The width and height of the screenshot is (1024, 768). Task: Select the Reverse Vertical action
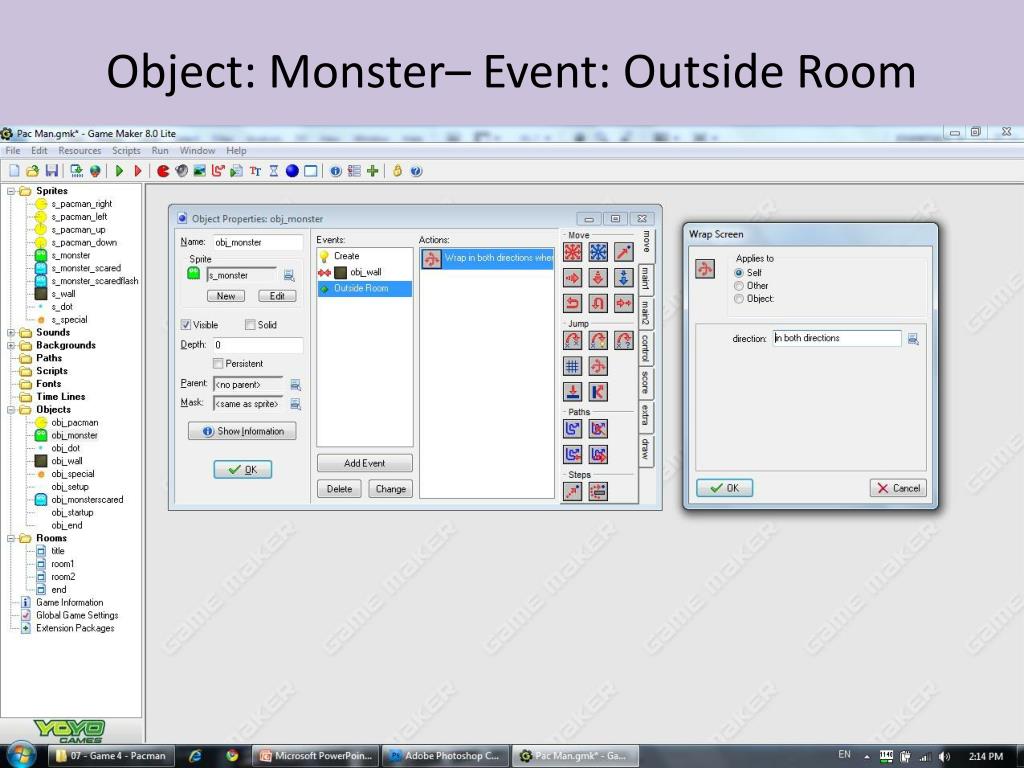[598, 303]
